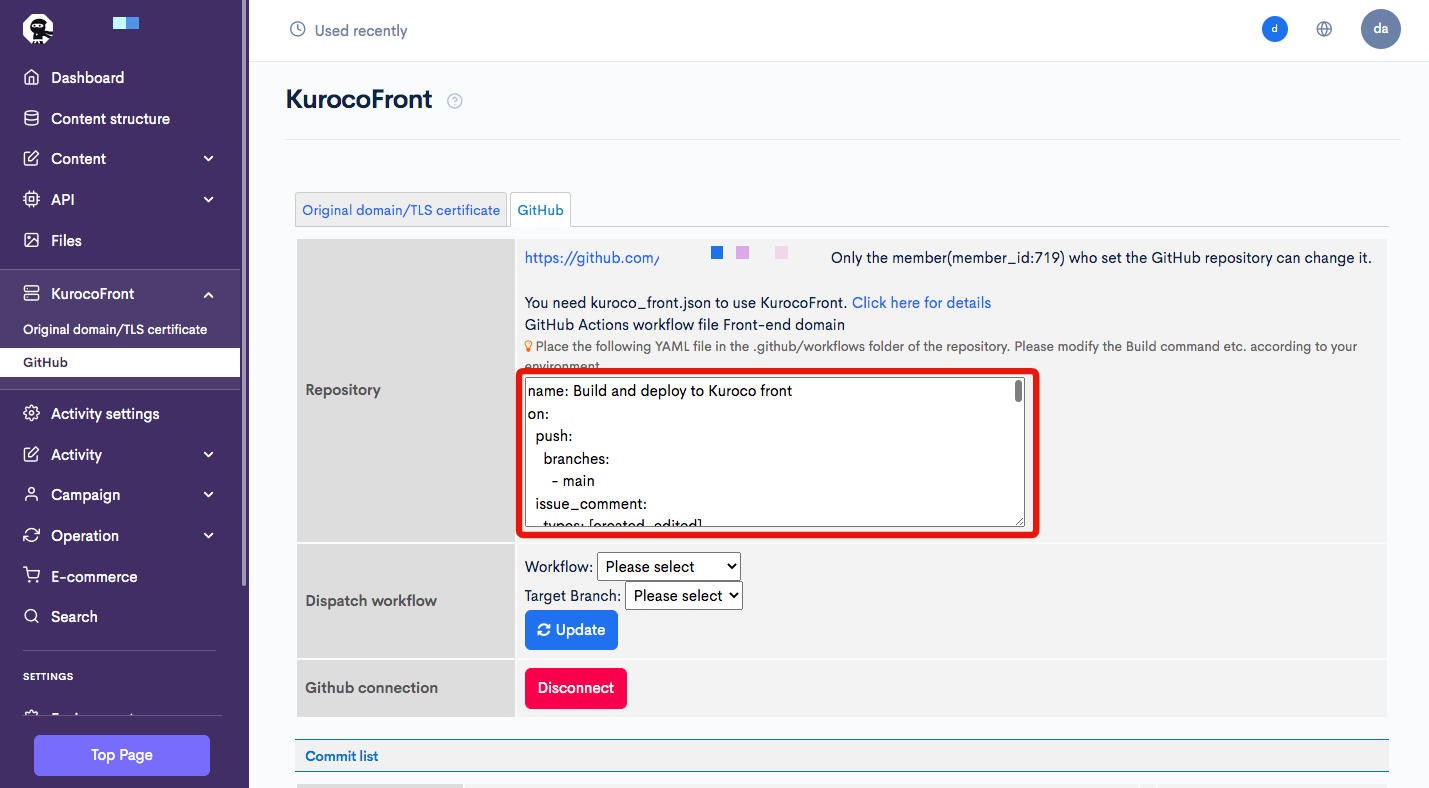Click the Commit list heading
The image size is (1429, 788).
point(342,756)
